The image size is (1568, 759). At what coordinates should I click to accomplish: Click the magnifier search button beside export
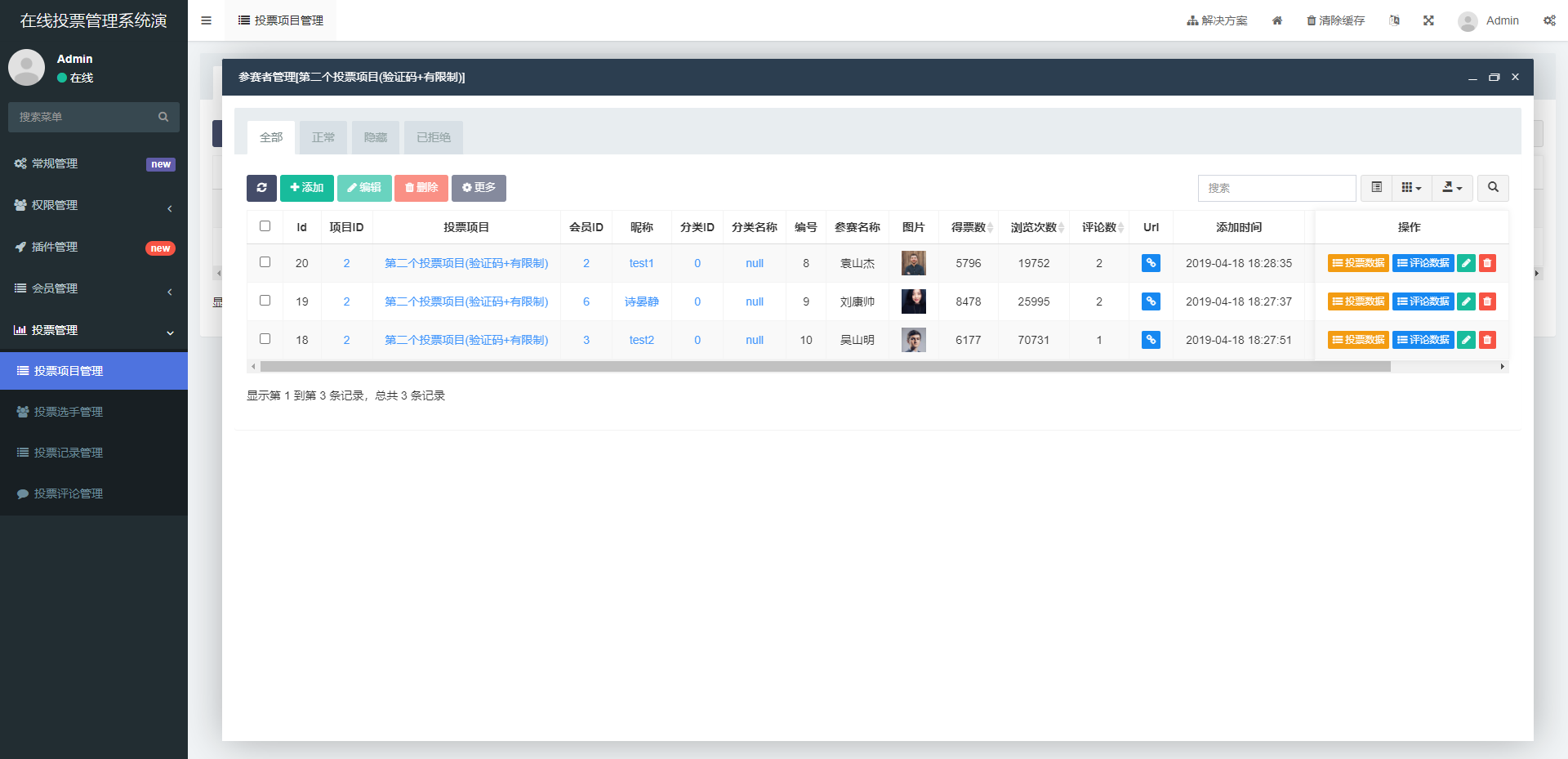pos(1493,188)
